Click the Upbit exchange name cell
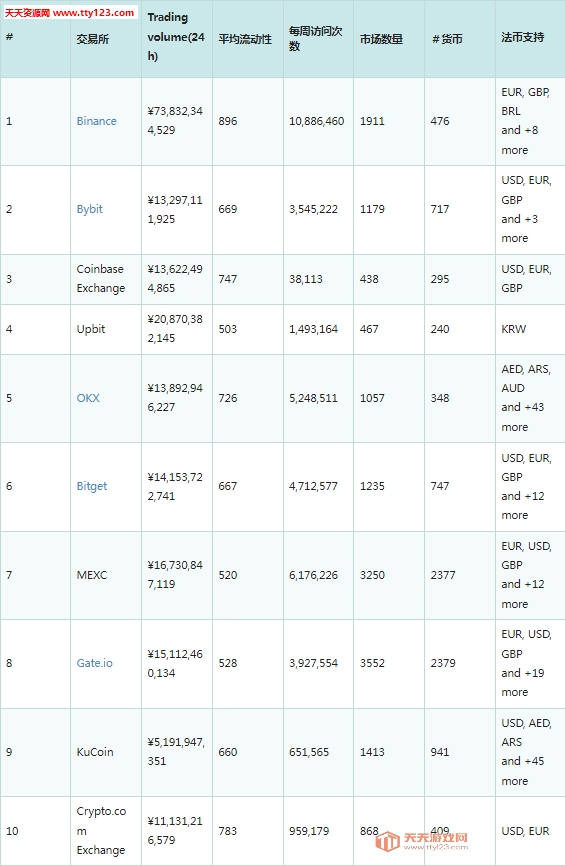The width and height of the screenshot is (565, 866). pos(91,329)
